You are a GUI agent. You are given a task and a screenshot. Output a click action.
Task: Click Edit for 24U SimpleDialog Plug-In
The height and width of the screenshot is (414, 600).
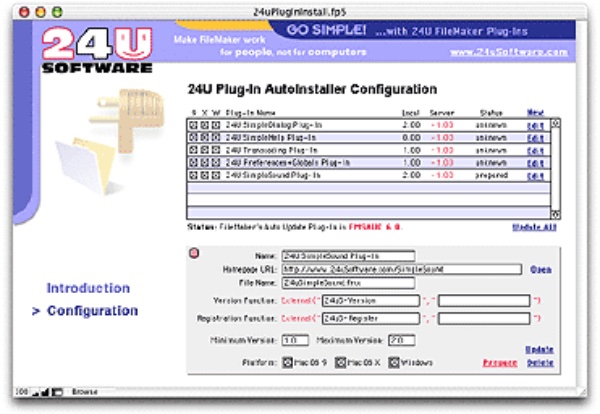(x=535, y=126)
